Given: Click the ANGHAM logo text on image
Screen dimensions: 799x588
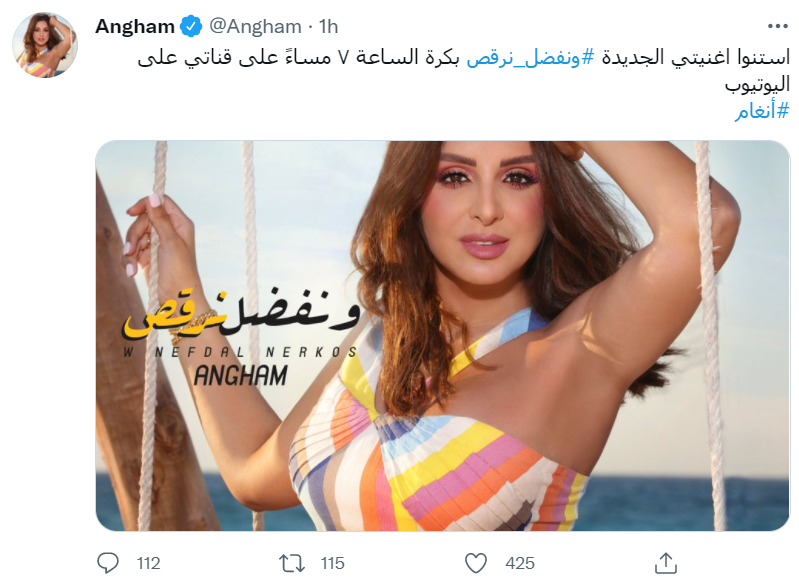Looking at the screenshot, I should 241,376.
